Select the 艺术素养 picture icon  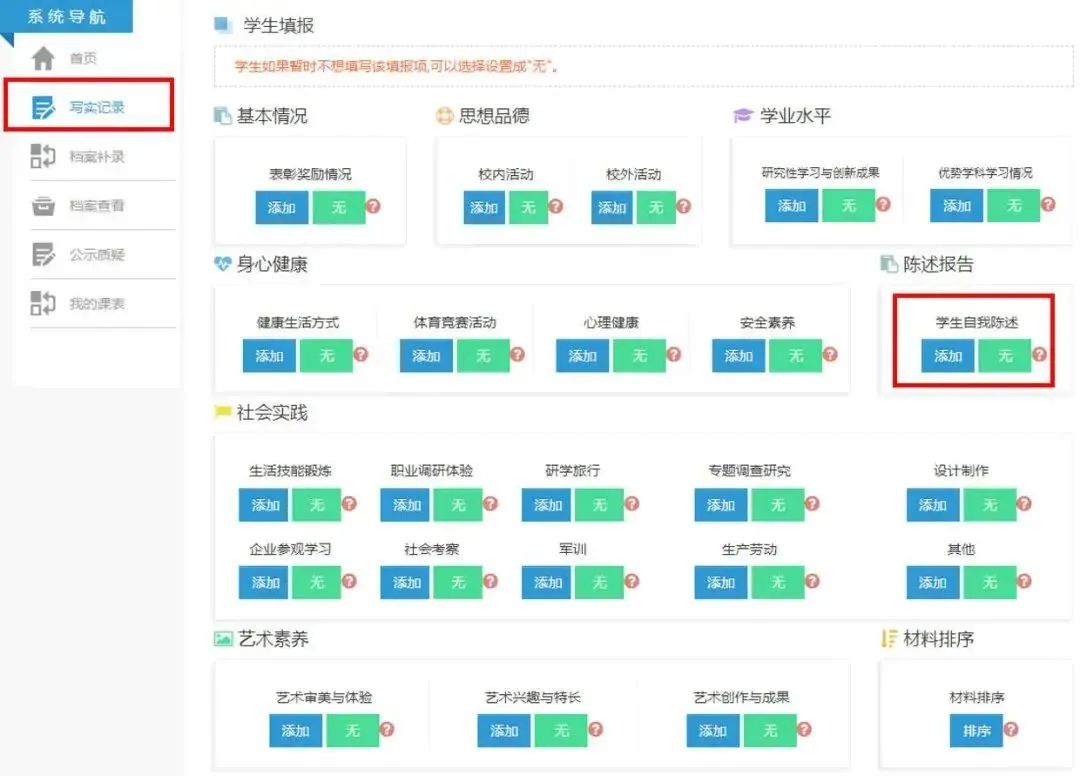[225, 636]
